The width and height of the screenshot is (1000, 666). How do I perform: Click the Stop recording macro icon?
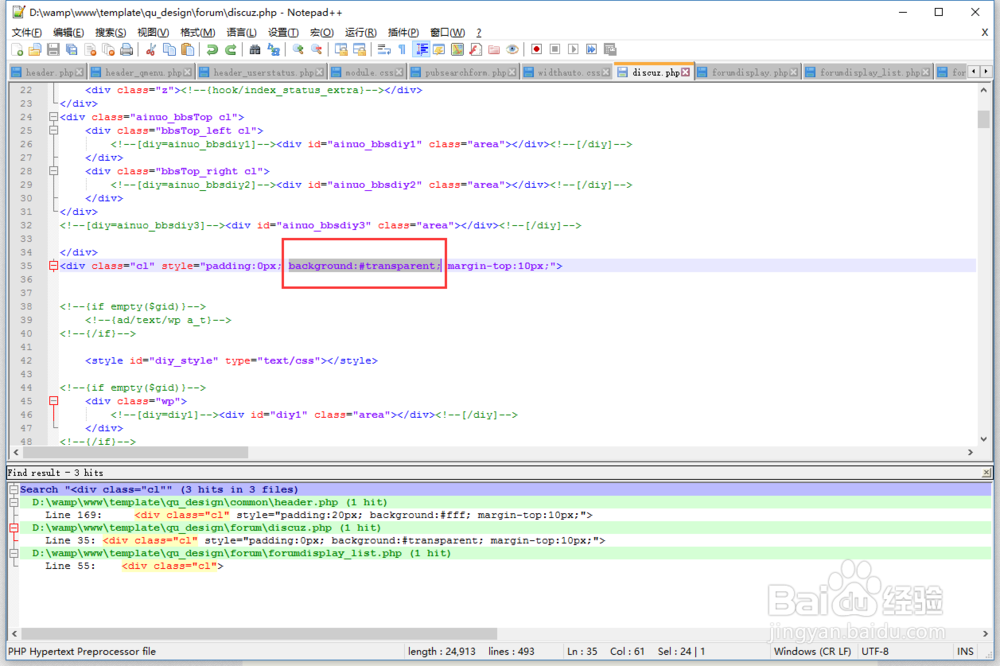[555, 50]
